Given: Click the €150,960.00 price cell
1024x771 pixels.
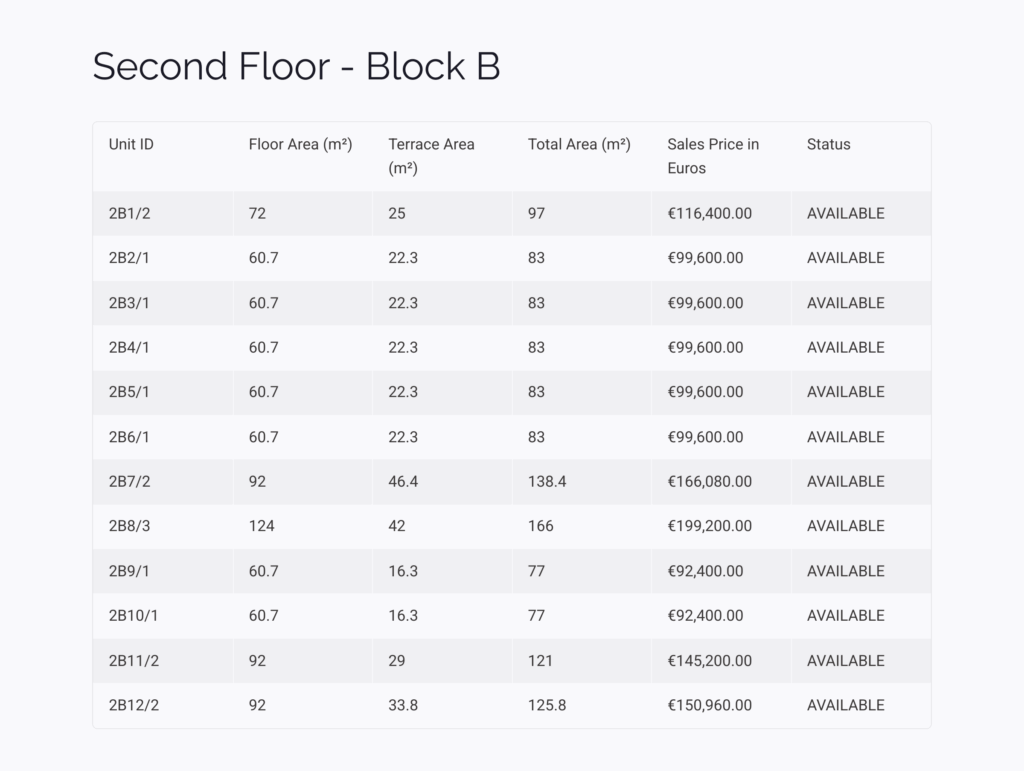Looking at the screenshot, I should pyautogui.click(x=709, y=706).
